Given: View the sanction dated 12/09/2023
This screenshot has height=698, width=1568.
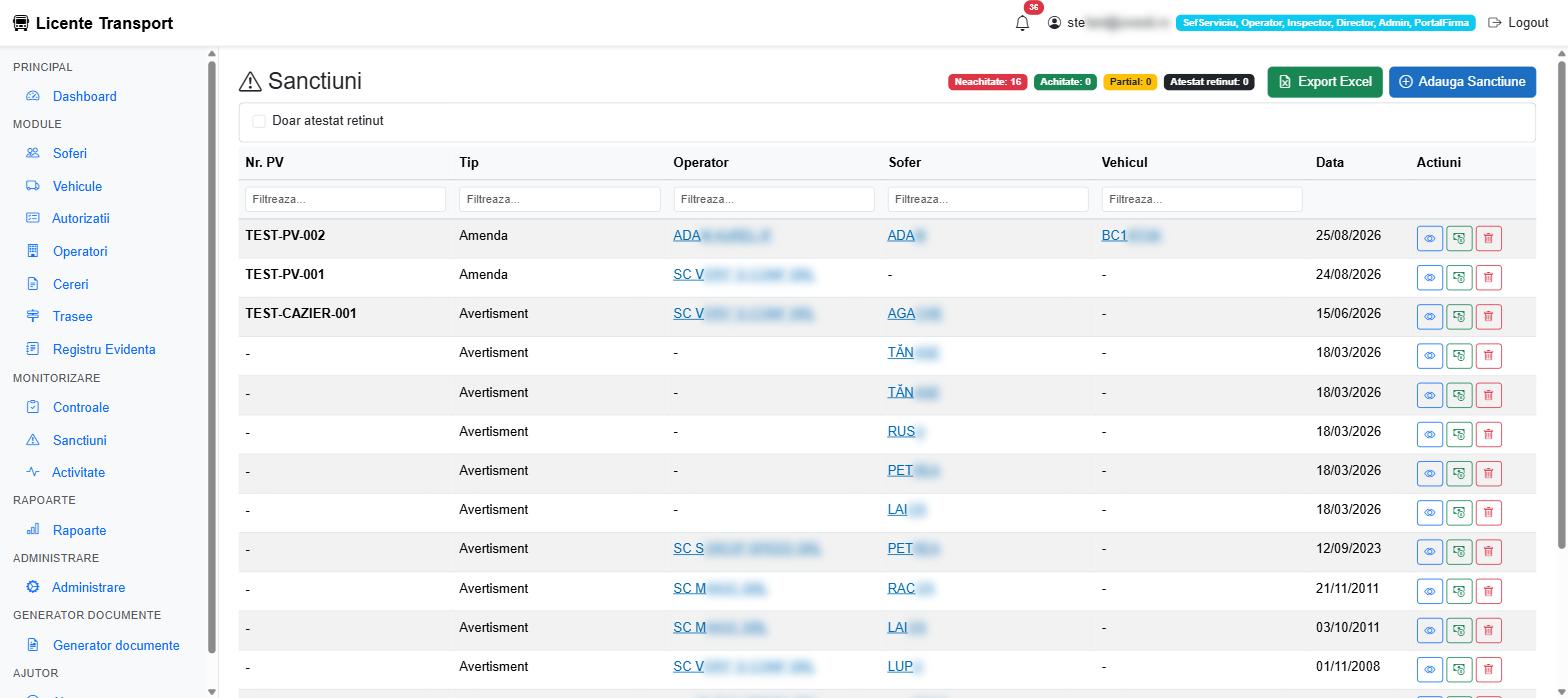Looking at the screenshot, I should pyautogui.click(x=1430, y=552).
